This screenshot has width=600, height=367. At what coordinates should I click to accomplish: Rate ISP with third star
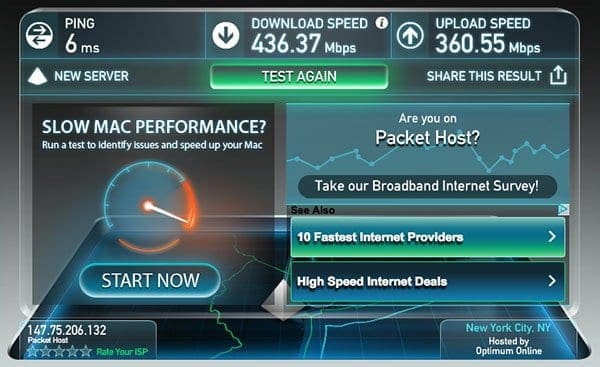tap(59, 351)
